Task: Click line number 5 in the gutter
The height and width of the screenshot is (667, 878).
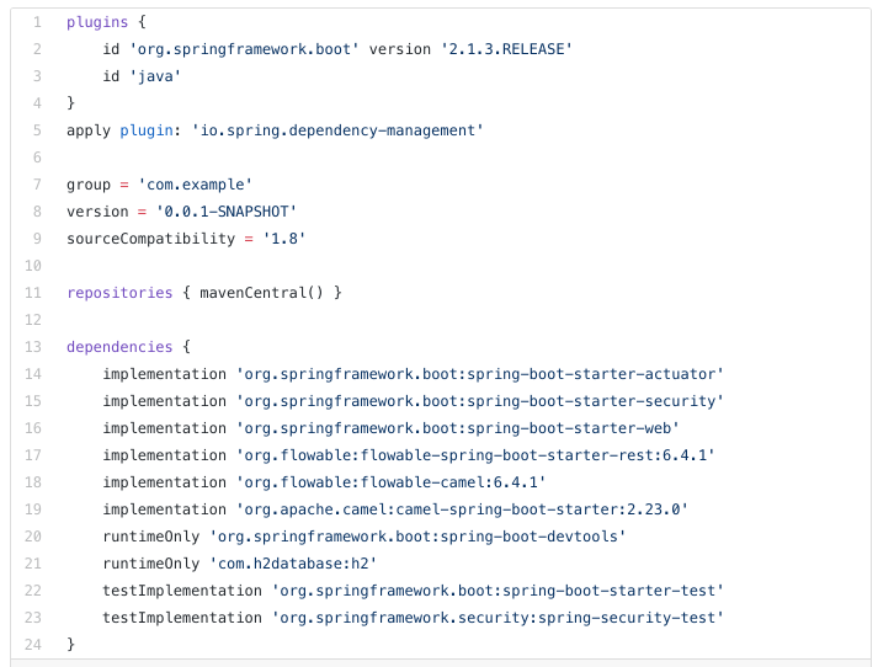Action: point(37,130)
